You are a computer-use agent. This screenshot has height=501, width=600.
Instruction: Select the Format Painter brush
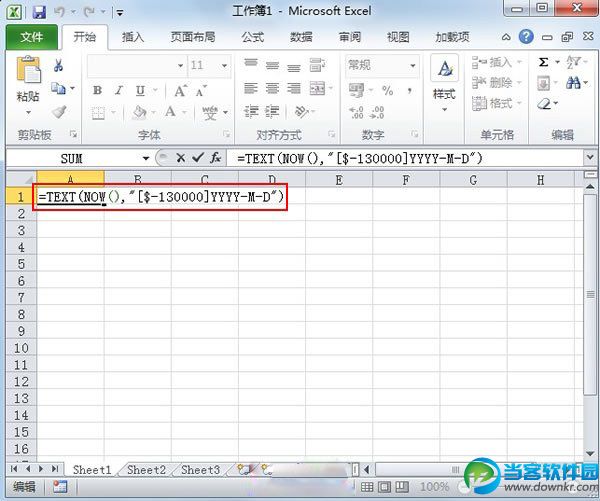[59, 112]
